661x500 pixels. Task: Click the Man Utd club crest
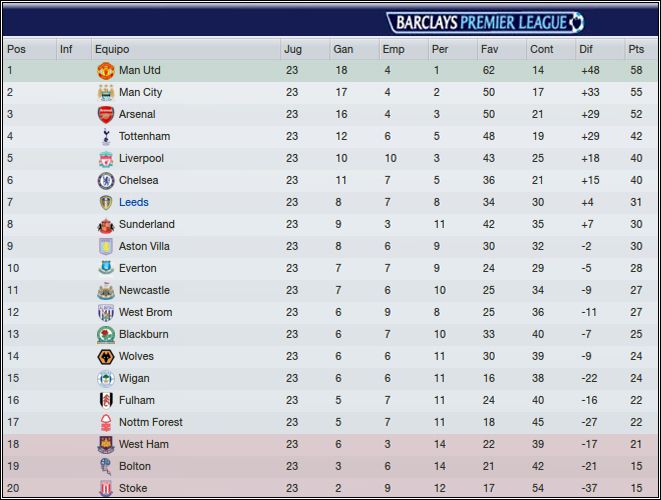(105, 70)
